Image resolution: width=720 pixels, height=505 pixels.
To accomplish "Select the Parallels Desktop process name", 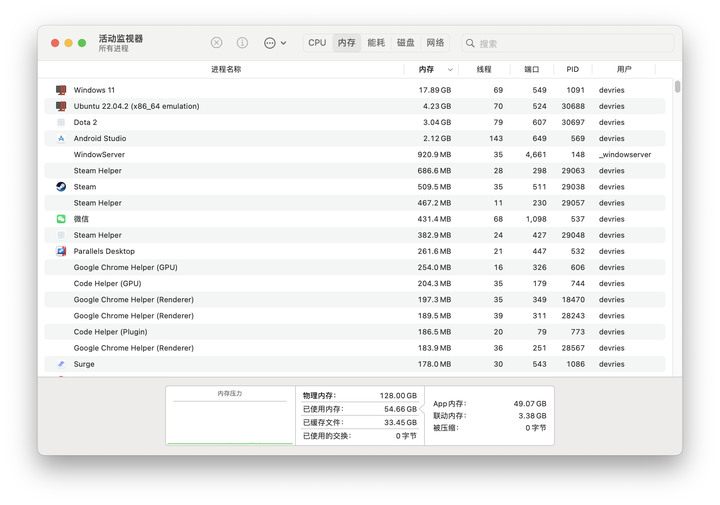I will pos(104,251).
